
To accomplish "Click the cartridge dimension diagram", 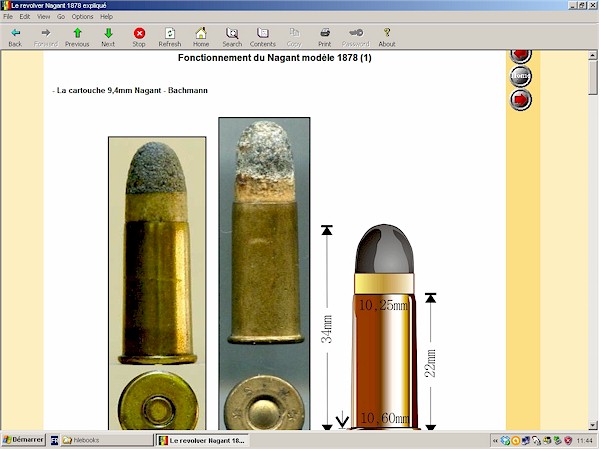I will [x=381, y=326].
